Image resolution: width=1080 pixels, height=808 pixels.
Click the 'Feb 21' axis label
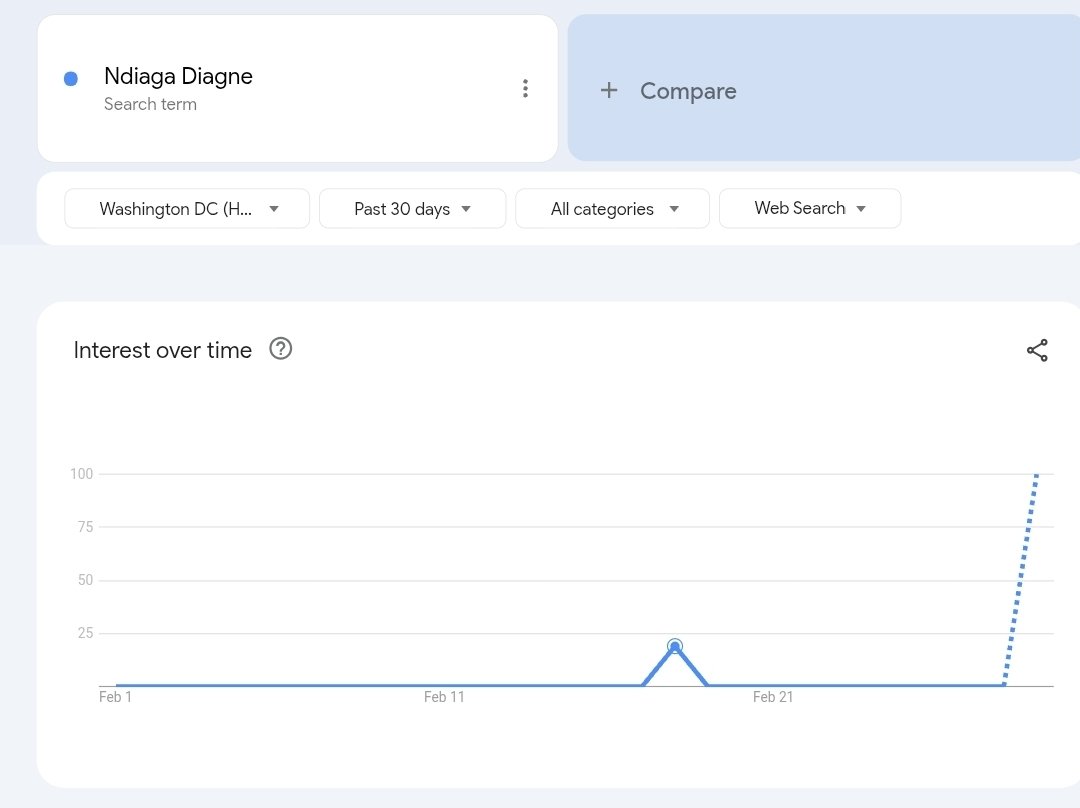click(x=773, y=697)
